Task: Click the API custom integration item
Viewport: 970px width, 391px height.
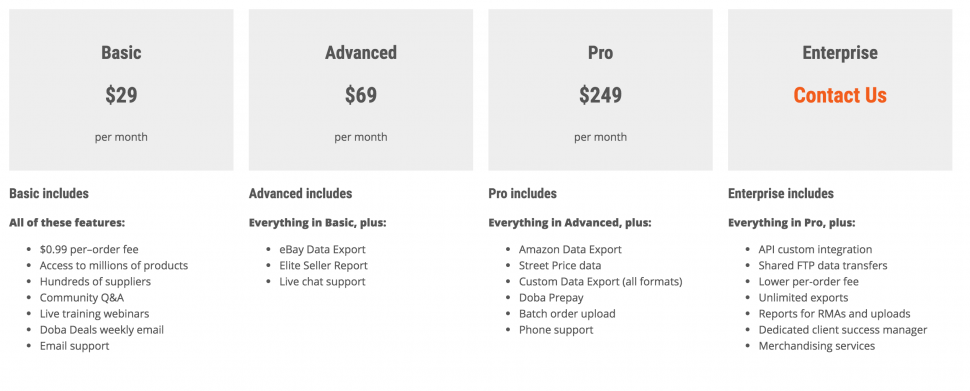Action: click(x=815, y=249)
